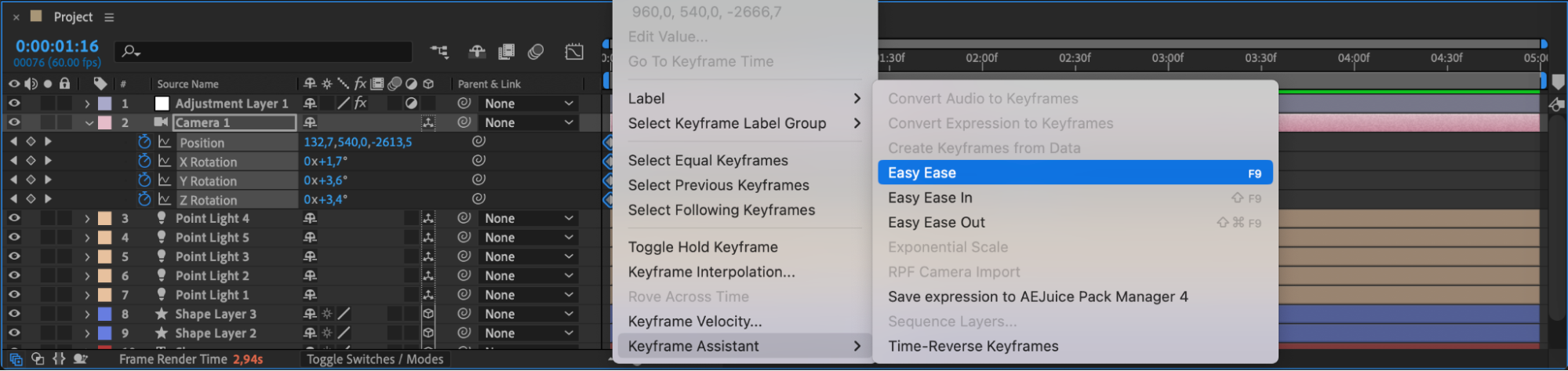Image resolution: width=1568 pixels, height=371 pixels.
Task: Hide Shape Layer 3 using eye icon
Action: 14,314
